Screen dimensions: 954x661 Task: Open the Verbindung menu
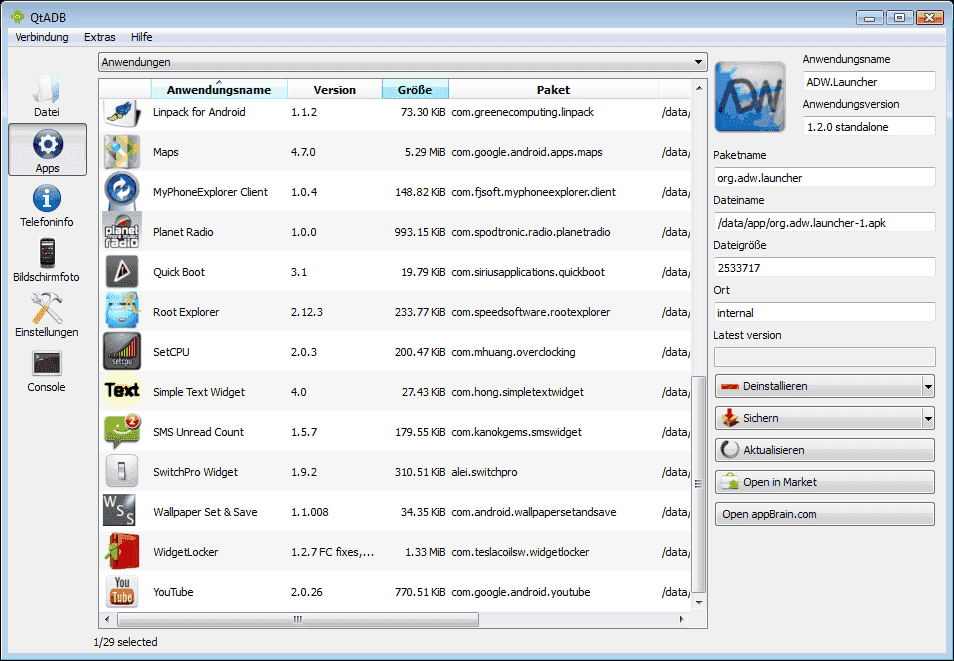coord(41,37)
